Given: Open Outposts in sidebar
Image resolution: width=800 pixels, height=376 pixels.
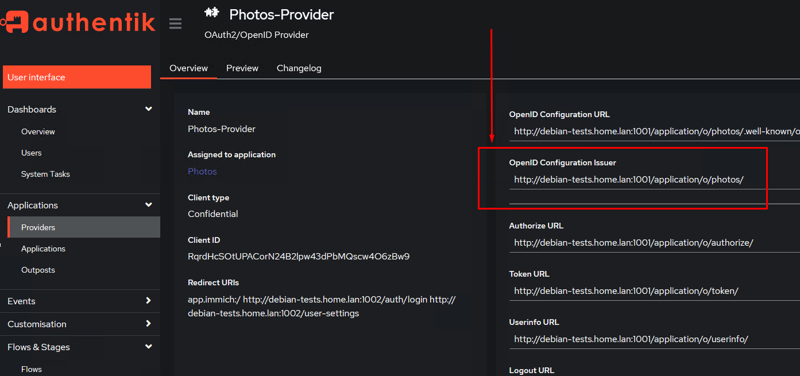Looking at the screenshot, I should click(38, 270).
